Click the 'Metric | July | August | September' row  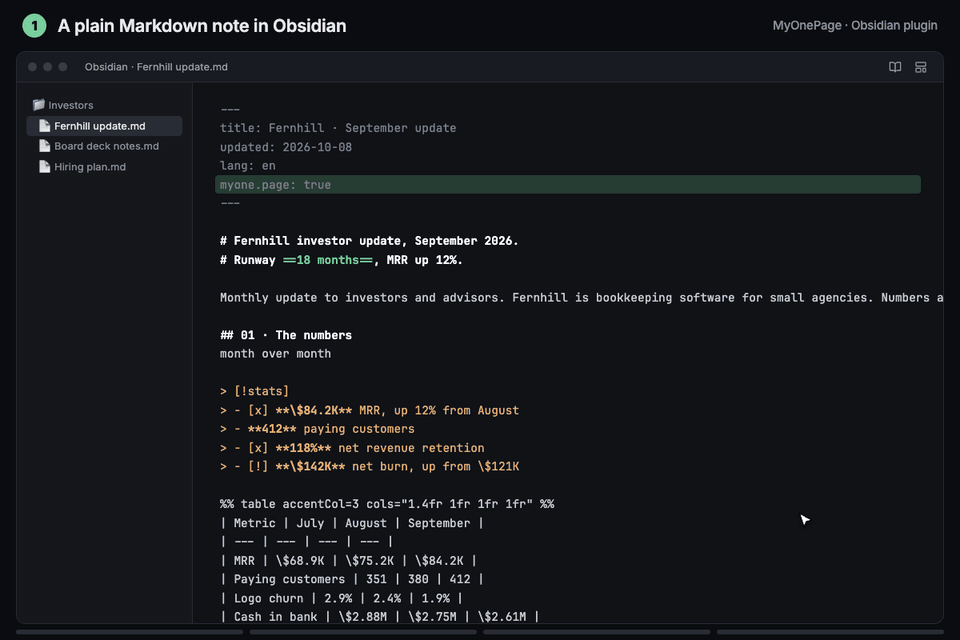352,523
